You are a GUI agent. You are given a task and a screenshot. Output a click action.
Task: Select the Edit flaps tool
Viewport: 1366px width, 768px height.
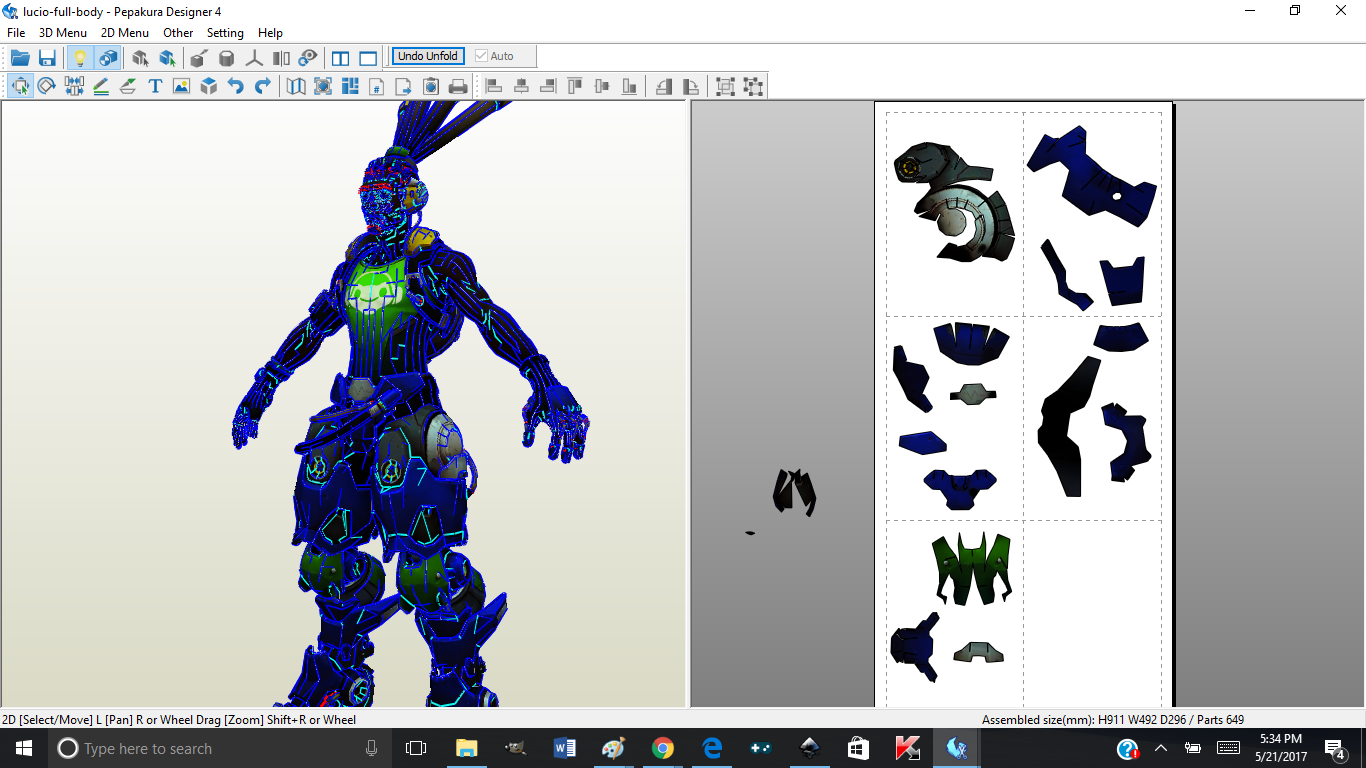(x=128, y=86)
